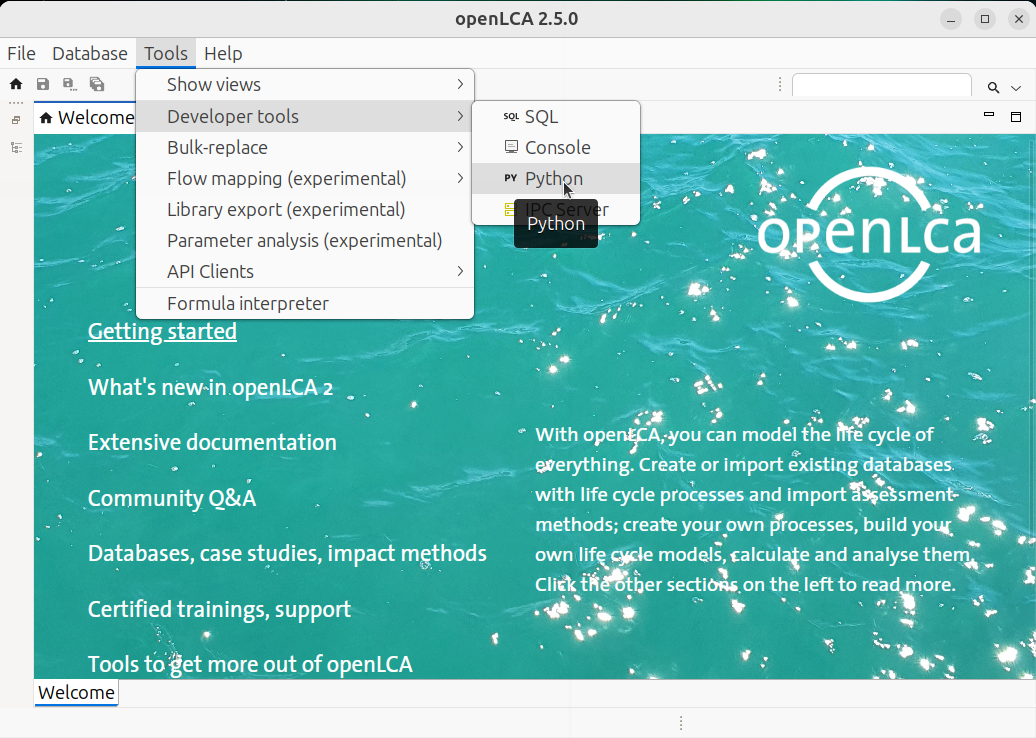Open the Community Q&A link

(x=172, y=498)
